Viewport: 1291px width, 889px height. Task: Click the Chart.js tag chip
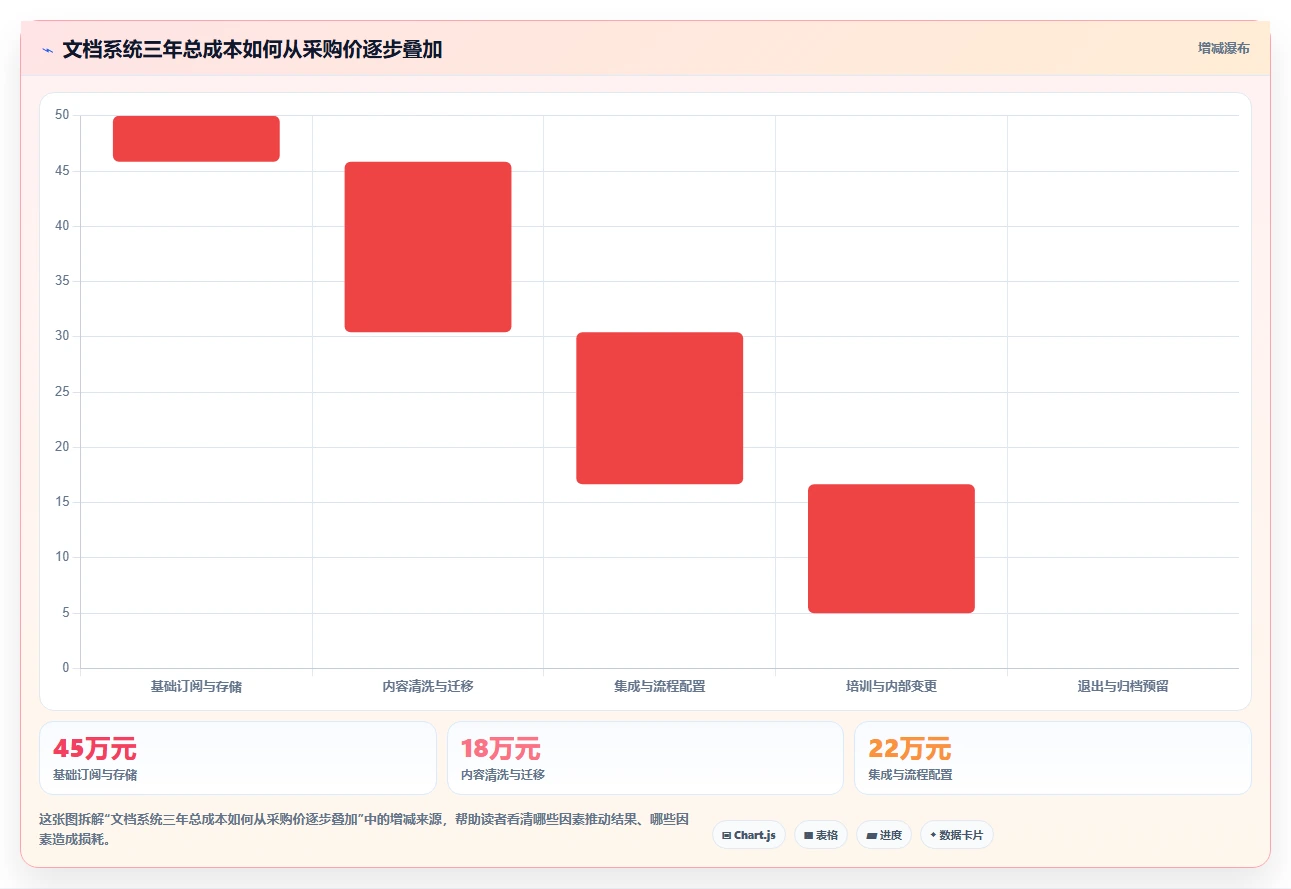coord(749,835)
